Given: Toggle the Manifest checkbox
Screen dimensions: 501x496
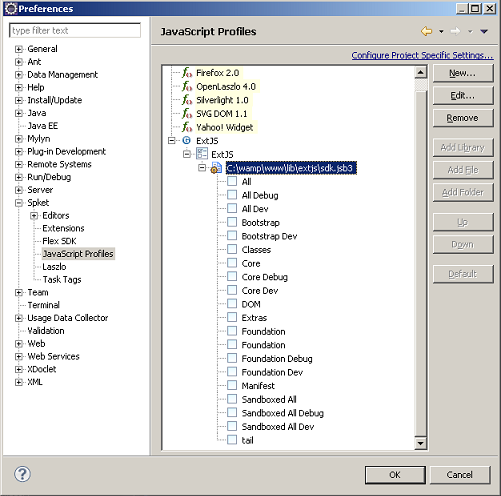Looking at the screenshot, I should click(x=232, y=385).
